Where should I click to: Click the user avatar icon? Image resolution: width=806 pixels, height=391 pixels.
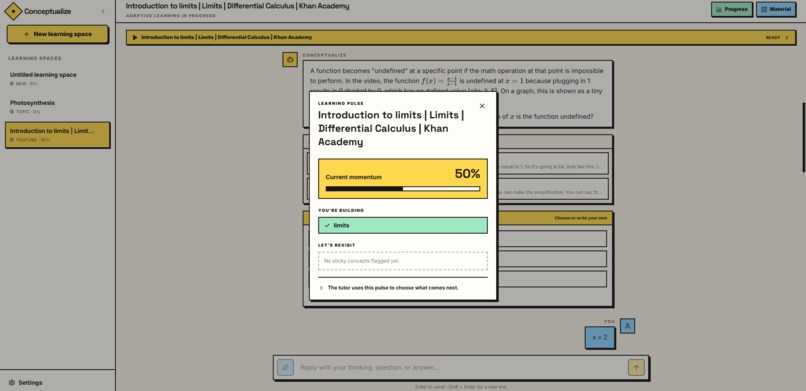(x=627, y=326)
